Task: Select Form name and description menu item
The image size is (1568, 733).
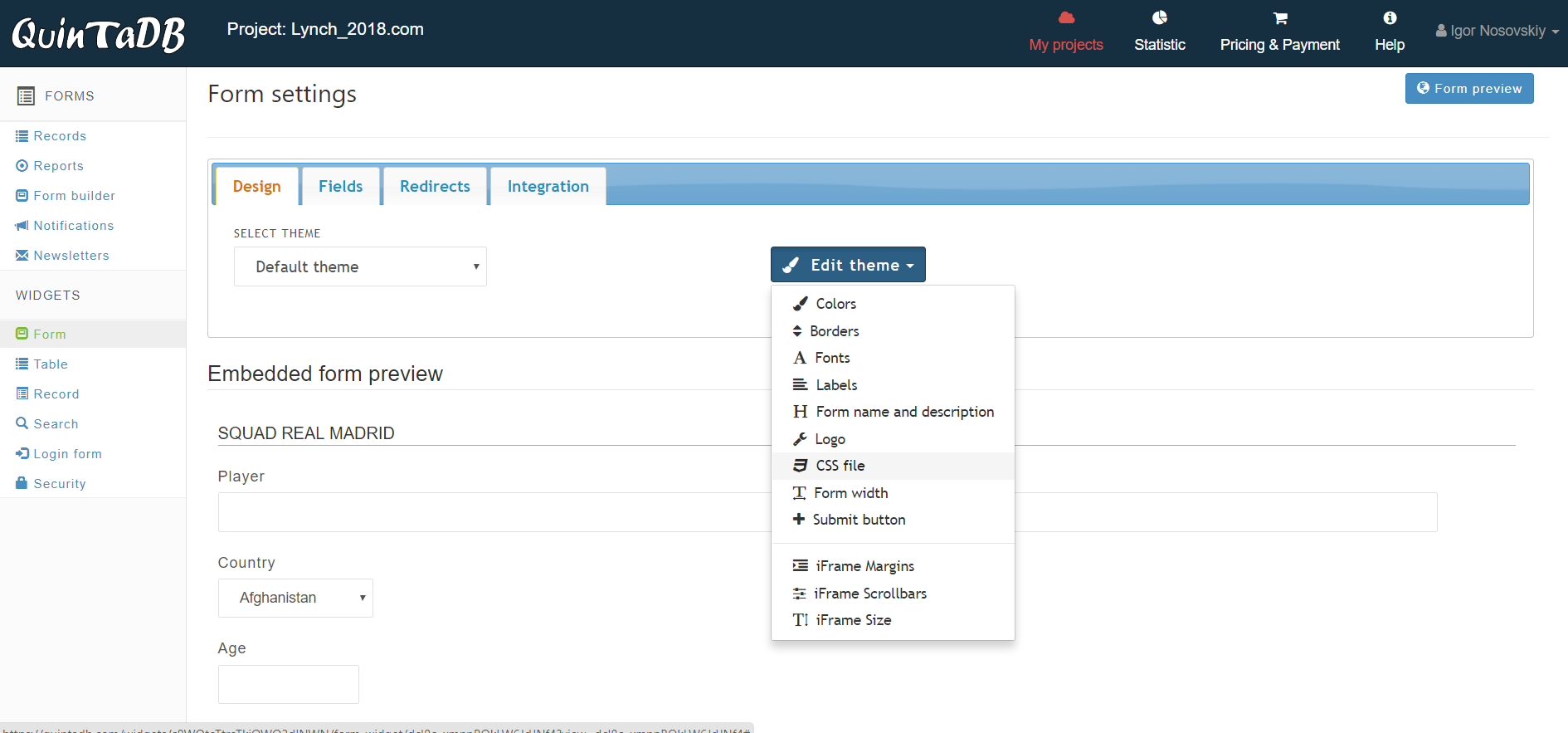Action: [x=904, y=412]
